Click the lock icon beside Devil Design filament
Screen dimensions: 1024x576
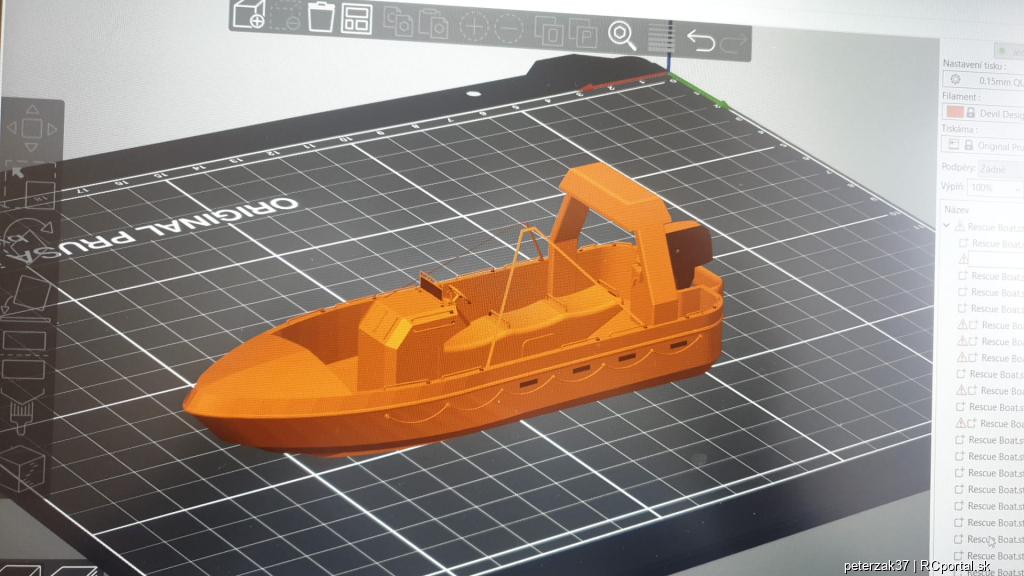point(970,112)
